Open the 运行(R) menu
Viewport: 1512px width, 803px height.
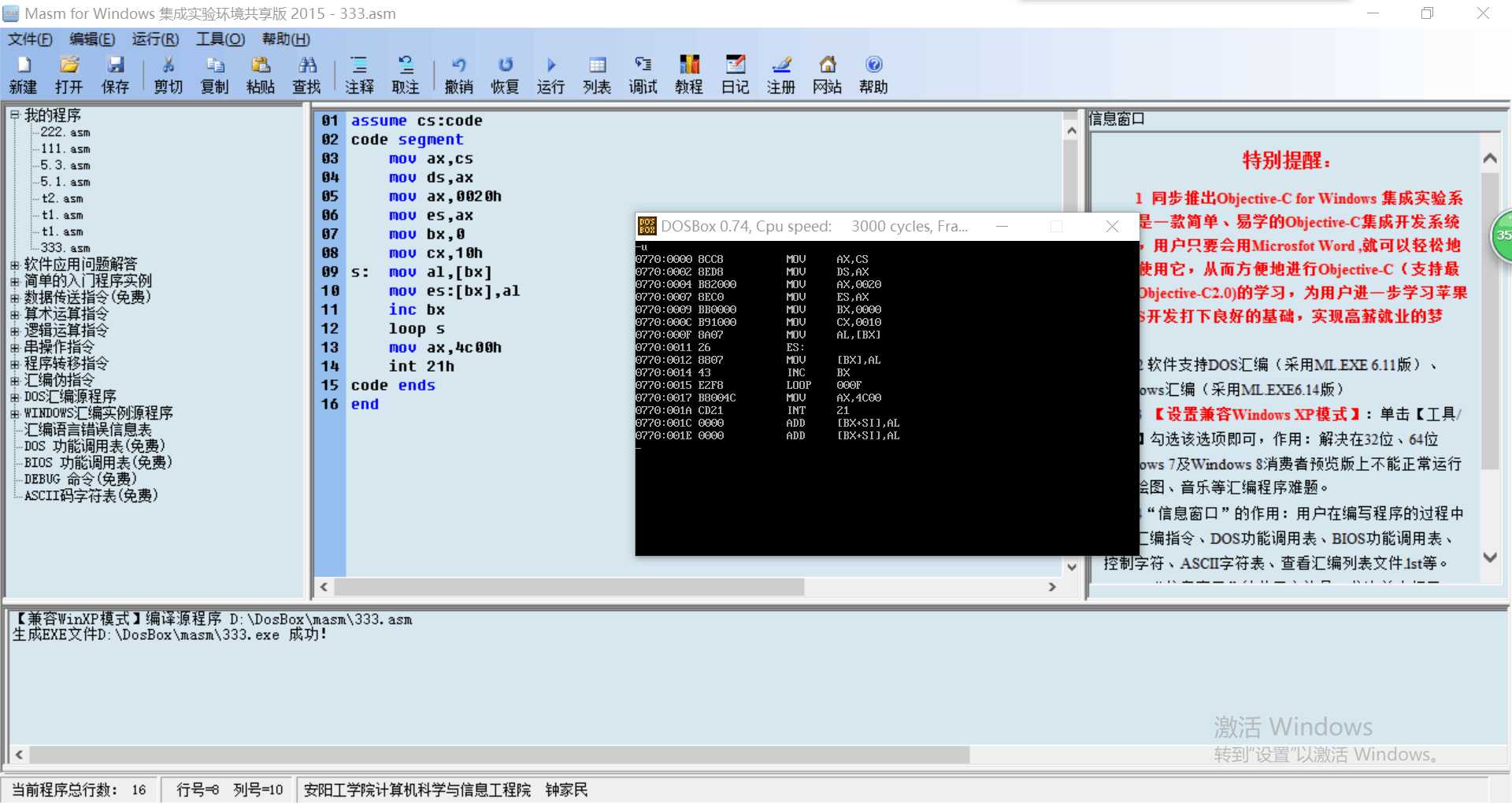coord(155,39)
